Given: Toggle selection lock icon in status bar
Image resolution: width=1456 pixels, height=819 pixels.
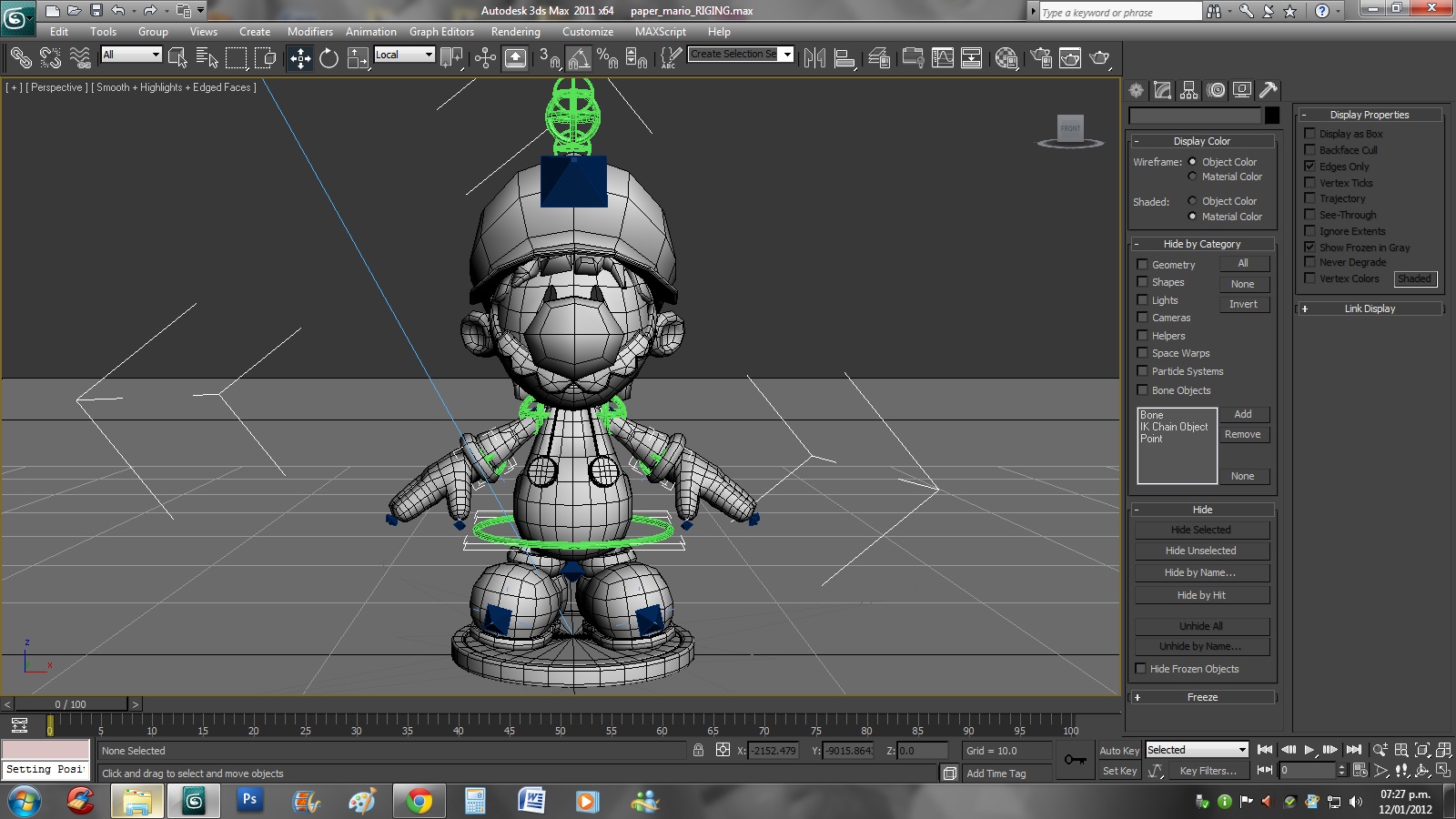Looking at the screenshot, I should pyautogui.click(x=698, y=750).
